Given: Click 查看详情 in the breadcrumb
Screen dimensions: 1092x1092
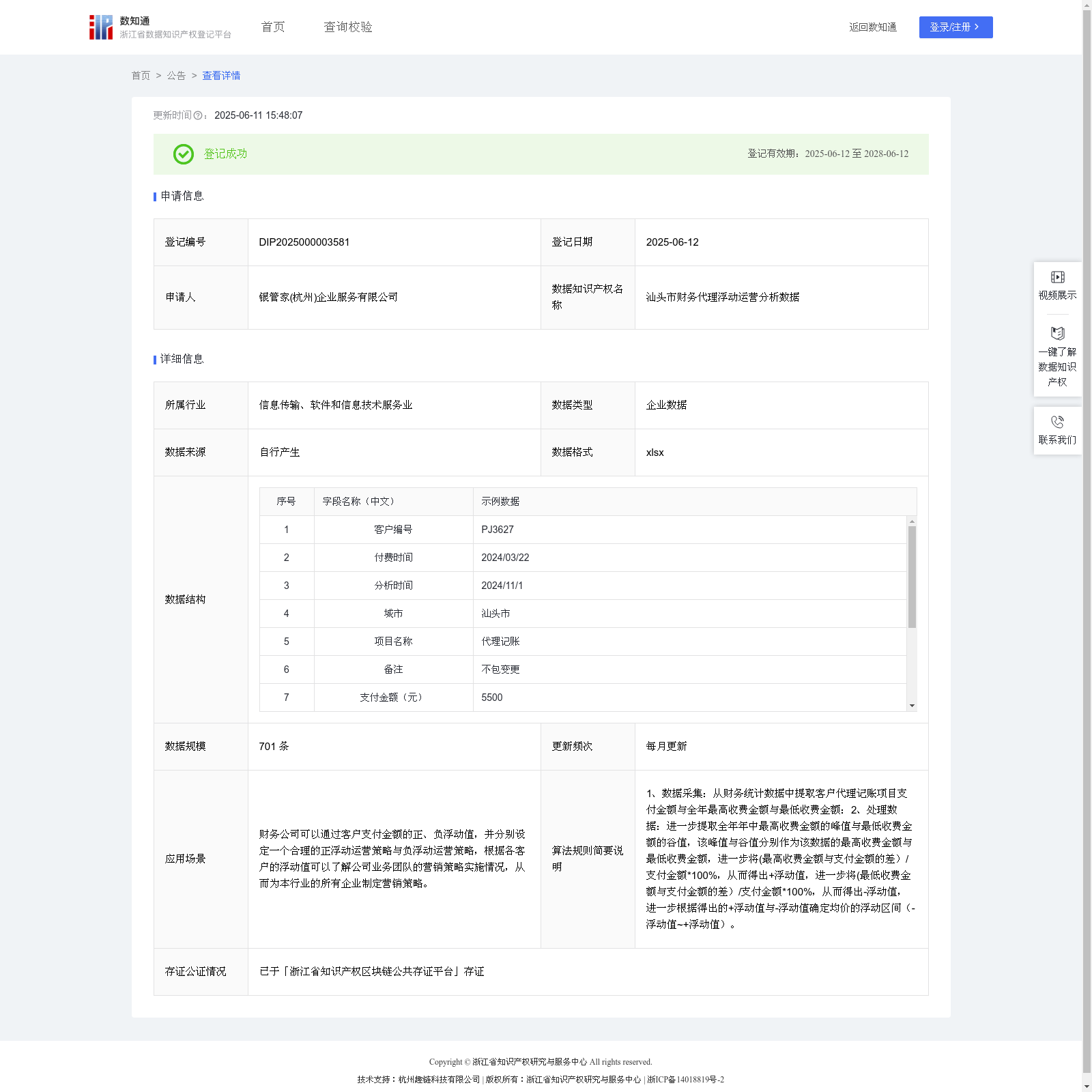Looking at the screenshot, I should [x=221, y=76].
